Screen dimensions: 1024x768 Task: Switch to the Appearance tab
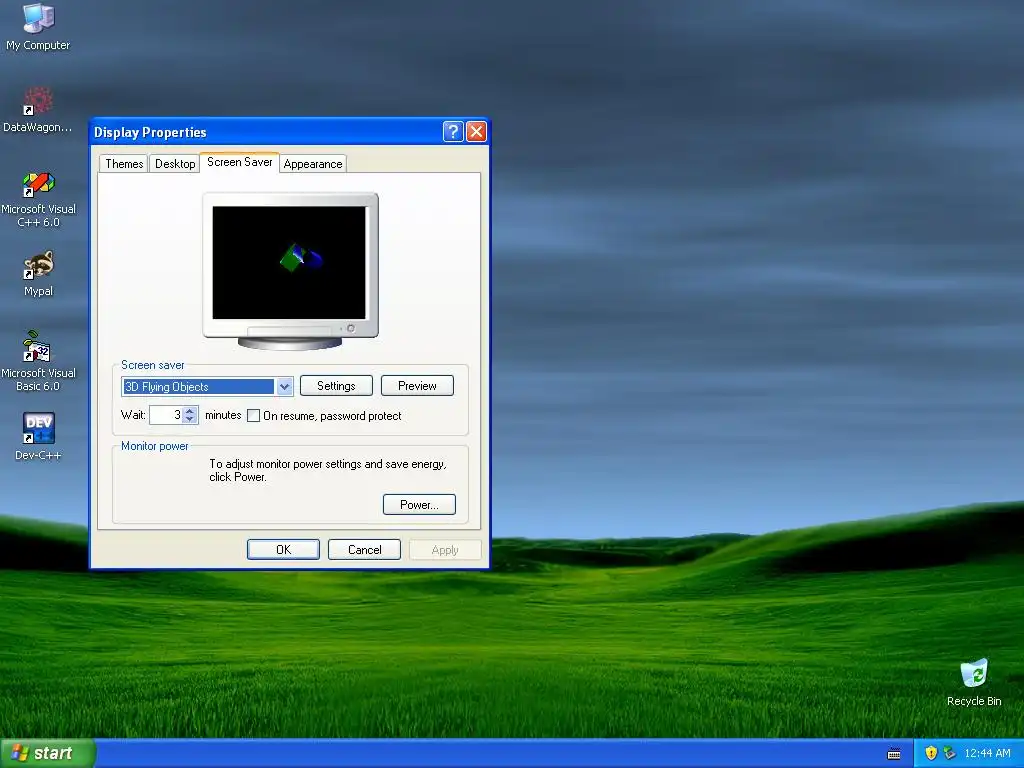(x=313, y=163)
